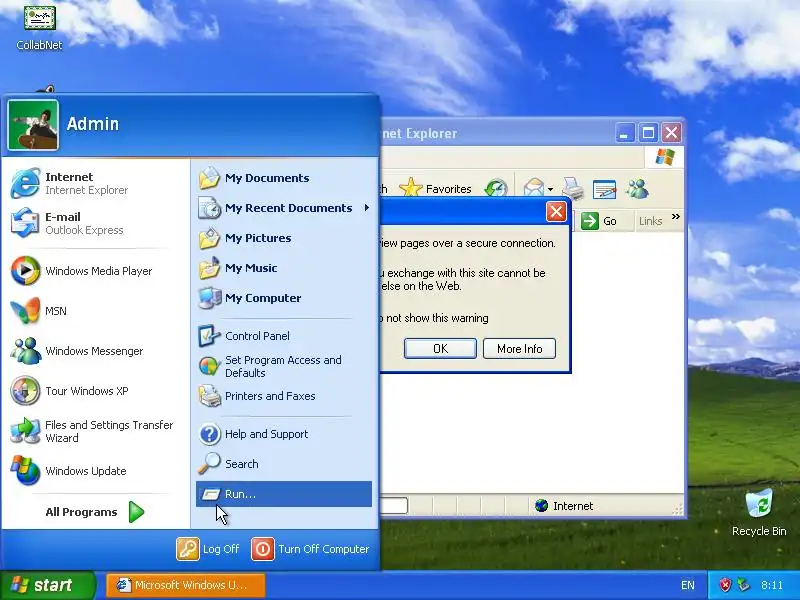The image size is (800, 600).
Task: Open Printers and Faxes
Action: tap(284, 396)
